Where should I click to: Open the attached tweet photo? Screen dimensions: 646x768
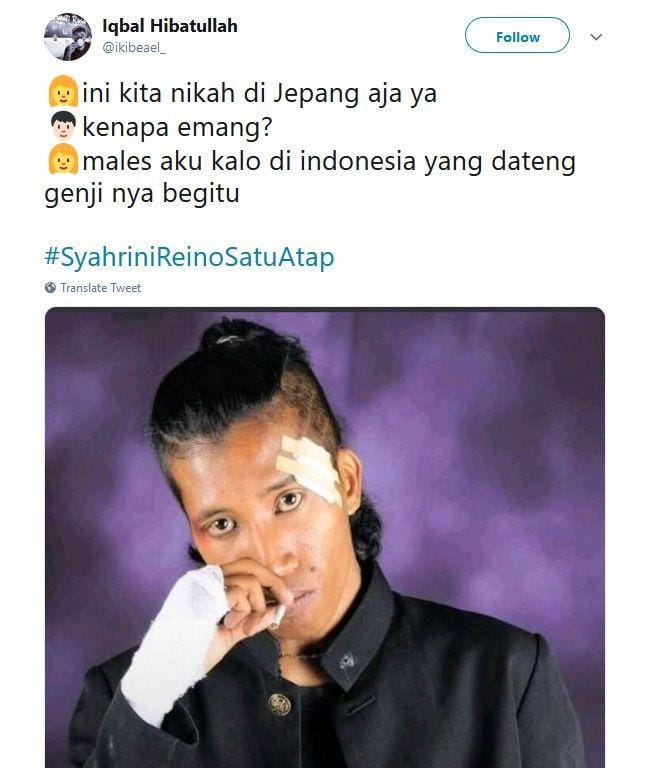(x=325, y=537)
